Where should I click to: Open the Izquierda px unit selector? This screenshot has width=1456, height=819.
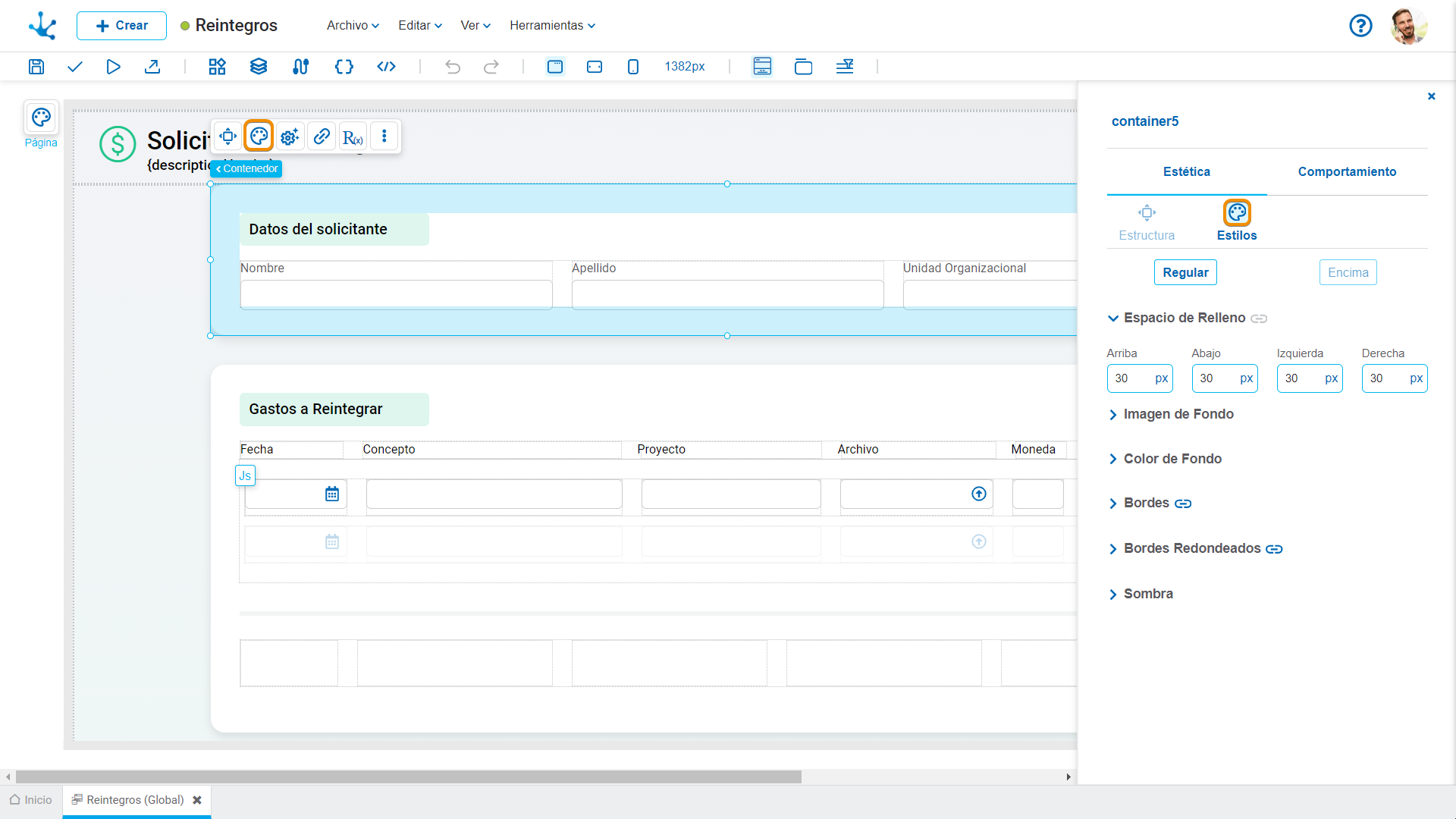(1332, 378)
